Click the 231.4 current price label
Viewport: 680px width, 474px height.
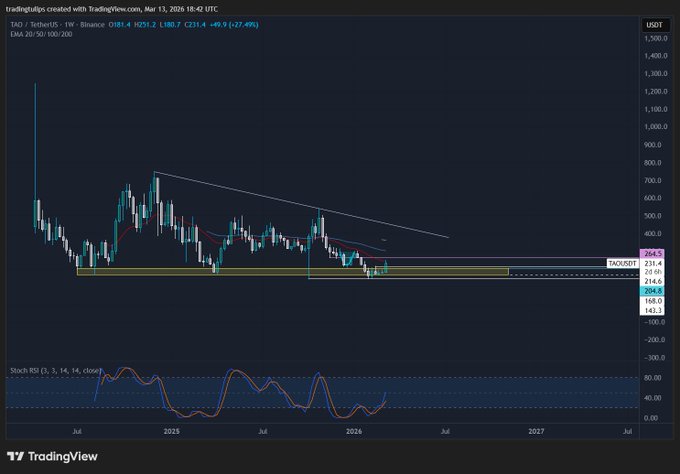[x=652, y=263]
